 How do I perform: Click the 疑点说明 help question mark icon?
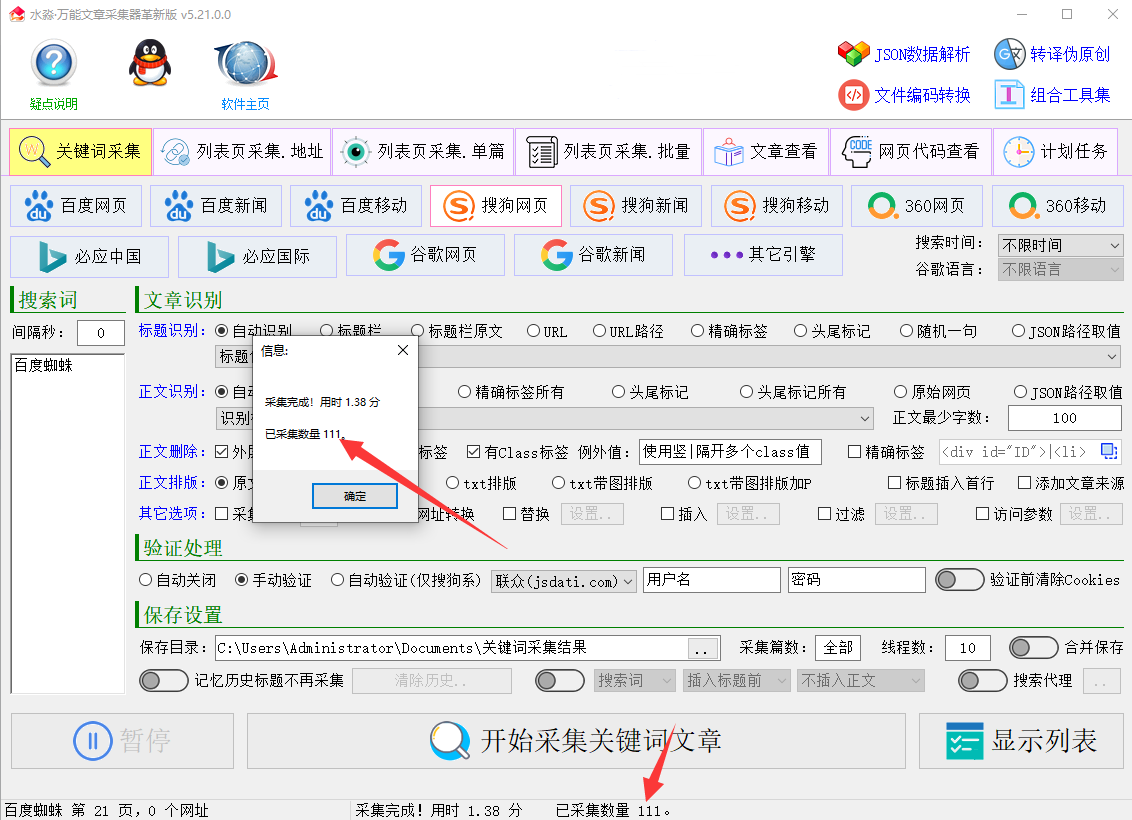pyautogui.click(x=53, y=64)
